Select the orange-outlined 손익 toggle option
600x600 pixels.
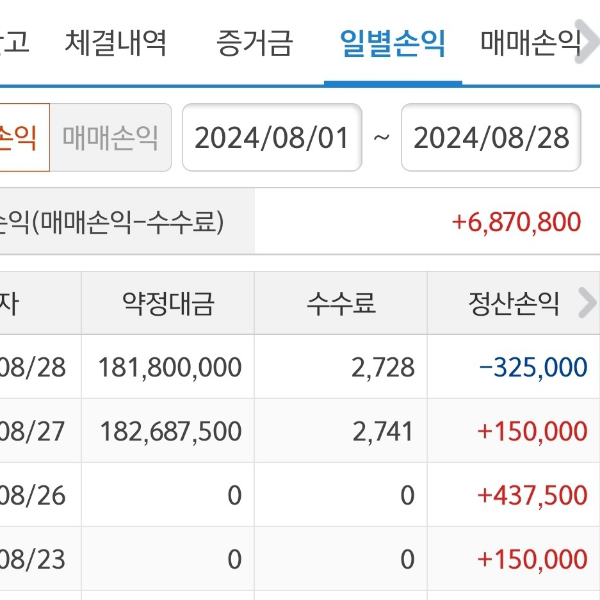(x=20, y=137)
